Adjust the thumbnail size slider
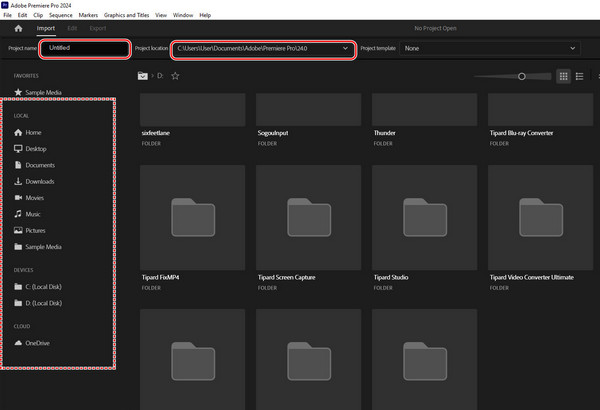The height and width of the screenshot is (410, 600). click(x=521, y=77)
